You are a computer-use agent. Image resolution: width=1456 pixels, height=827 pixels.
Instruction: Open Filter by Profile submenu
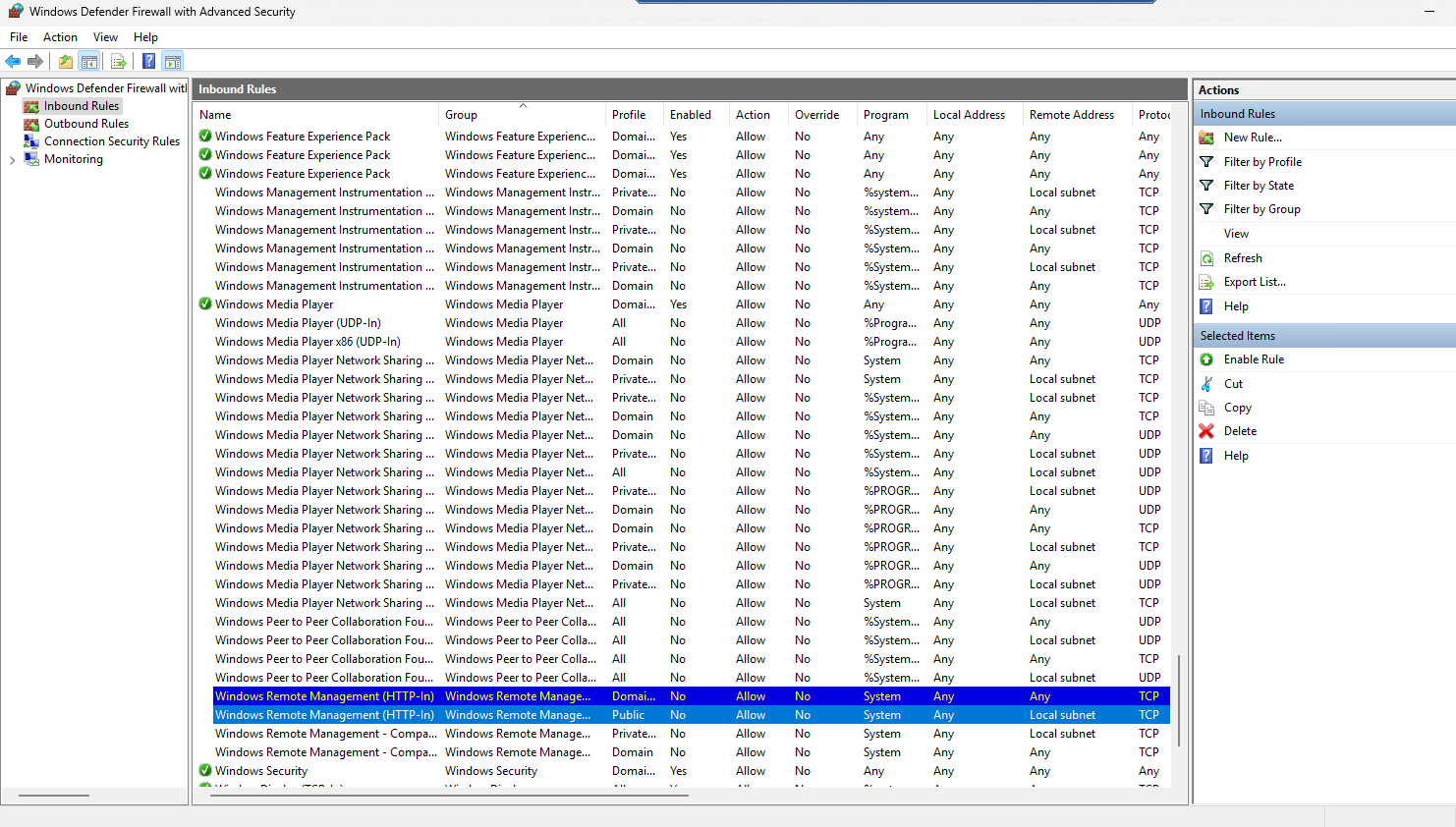(x=1261, y=162)
